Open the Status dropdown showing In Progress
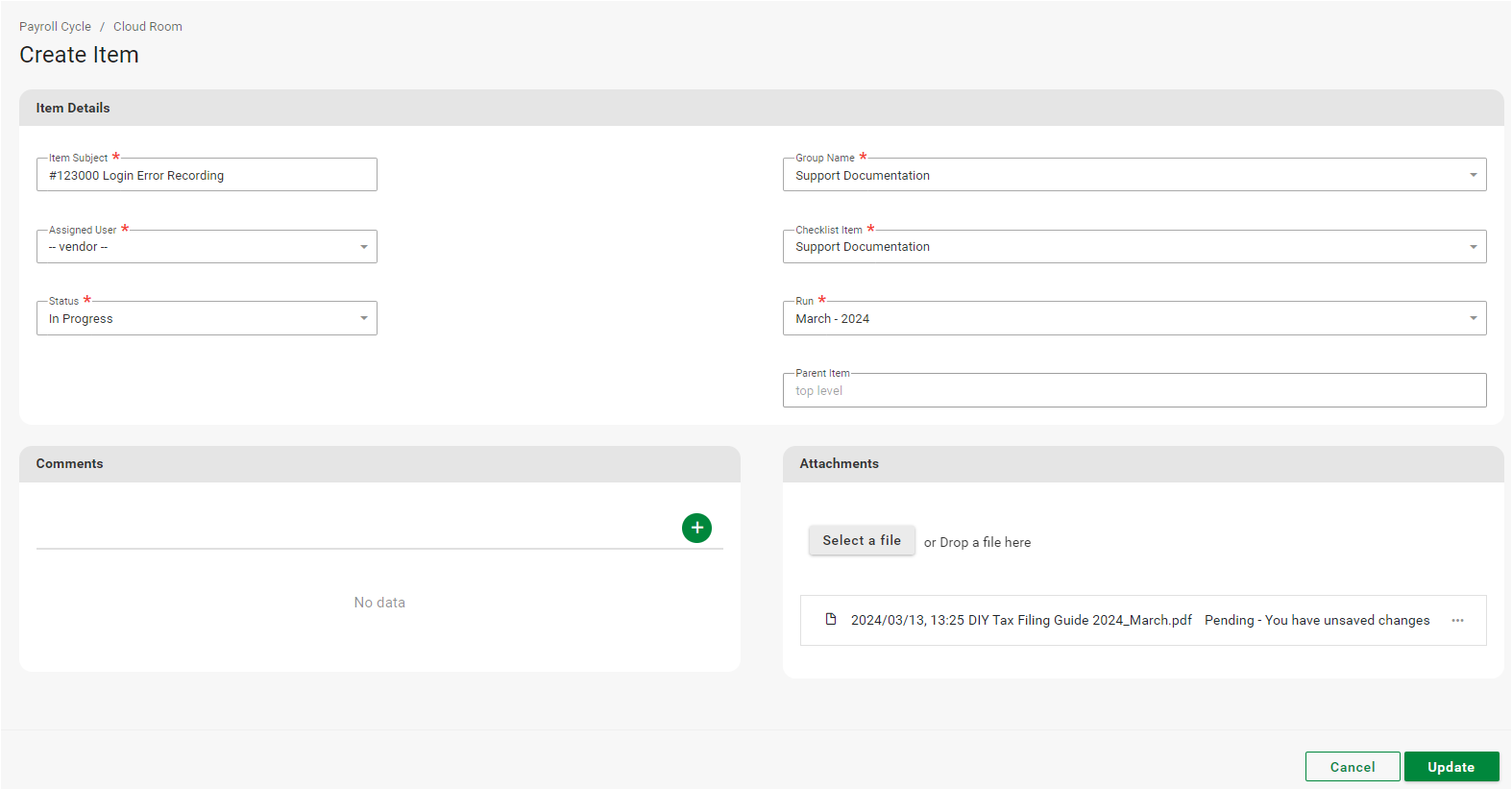The width and height of the screenshot is (1512, 790). tap(207, 319)
